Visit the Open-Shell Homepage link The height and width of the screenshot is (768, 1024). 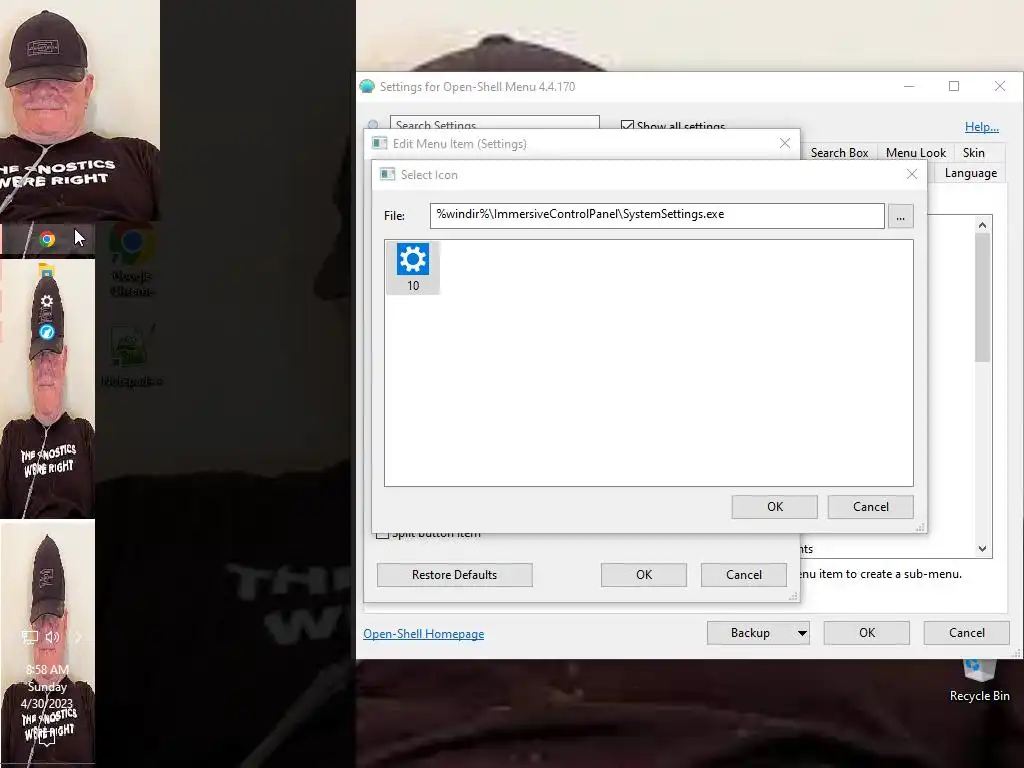pos(423,633)
